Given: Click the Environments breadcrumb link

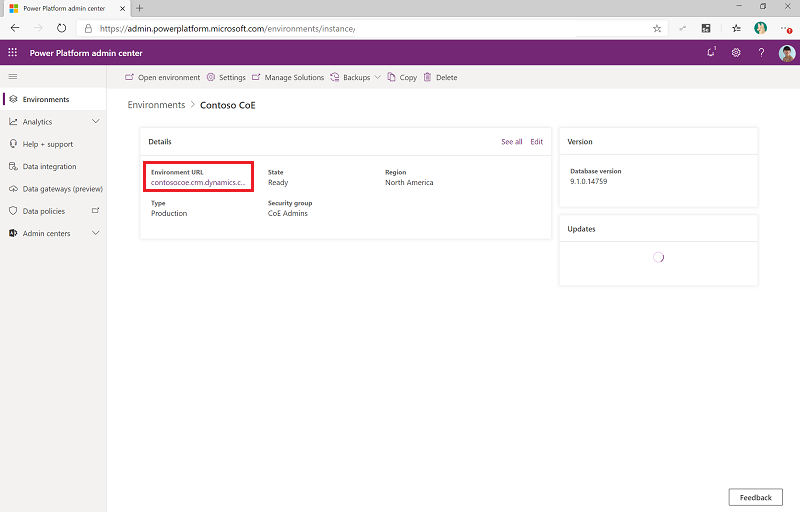Looking at the screenshot, I should coord(156,105).
